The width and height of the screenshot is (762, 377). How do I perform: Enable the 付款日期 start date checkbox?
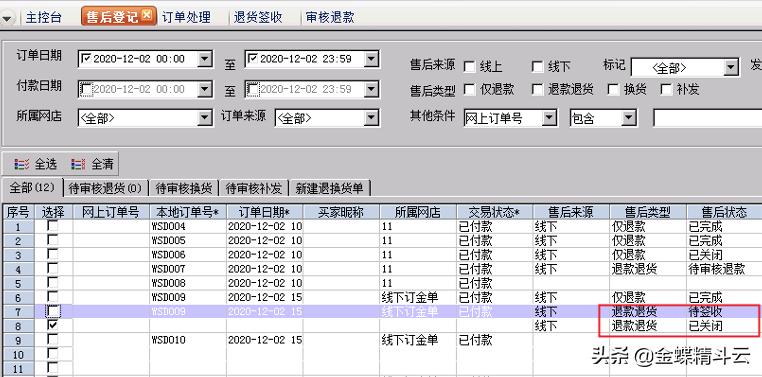pyautogui.click(x=86, y=89)
